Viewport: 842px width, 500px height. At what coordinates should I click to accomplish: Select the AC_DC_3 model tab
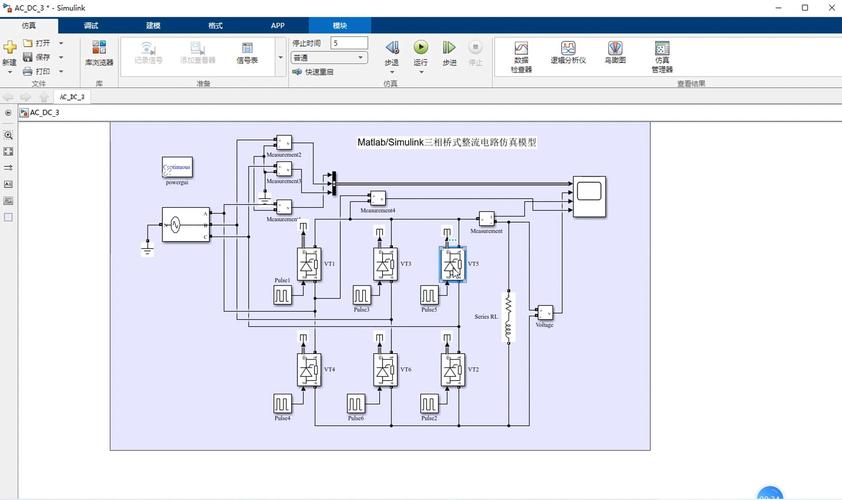(72, 97)
